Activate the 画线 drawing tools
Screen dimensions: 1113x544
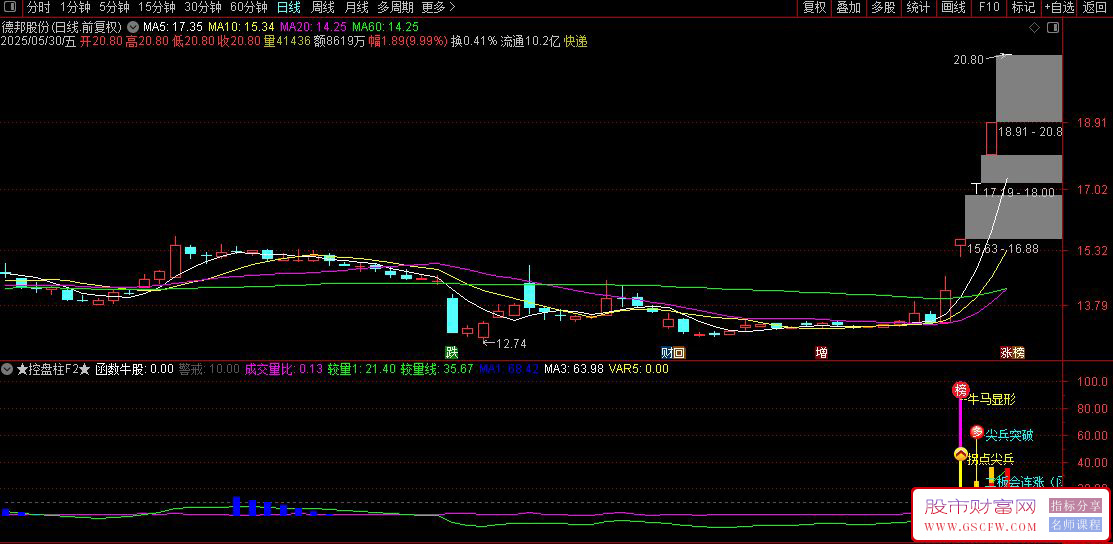(953, 8)
